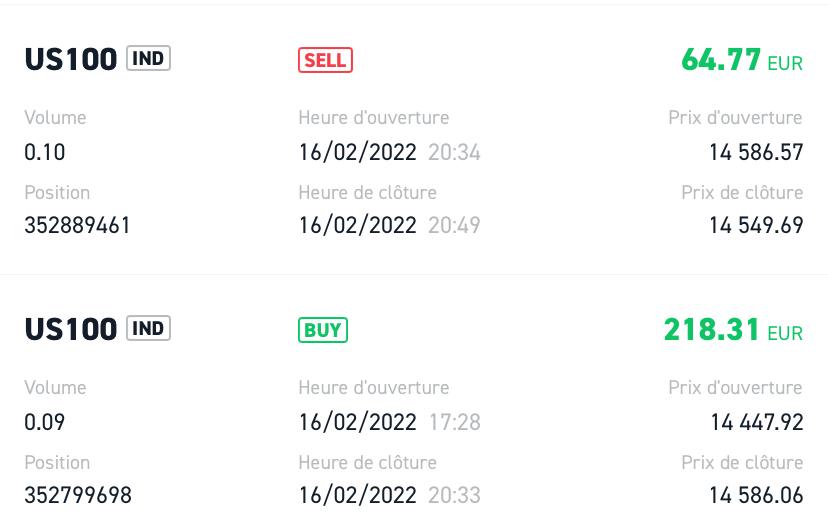Click position number 352799698
828x529 pixels.
click(77, 495)
